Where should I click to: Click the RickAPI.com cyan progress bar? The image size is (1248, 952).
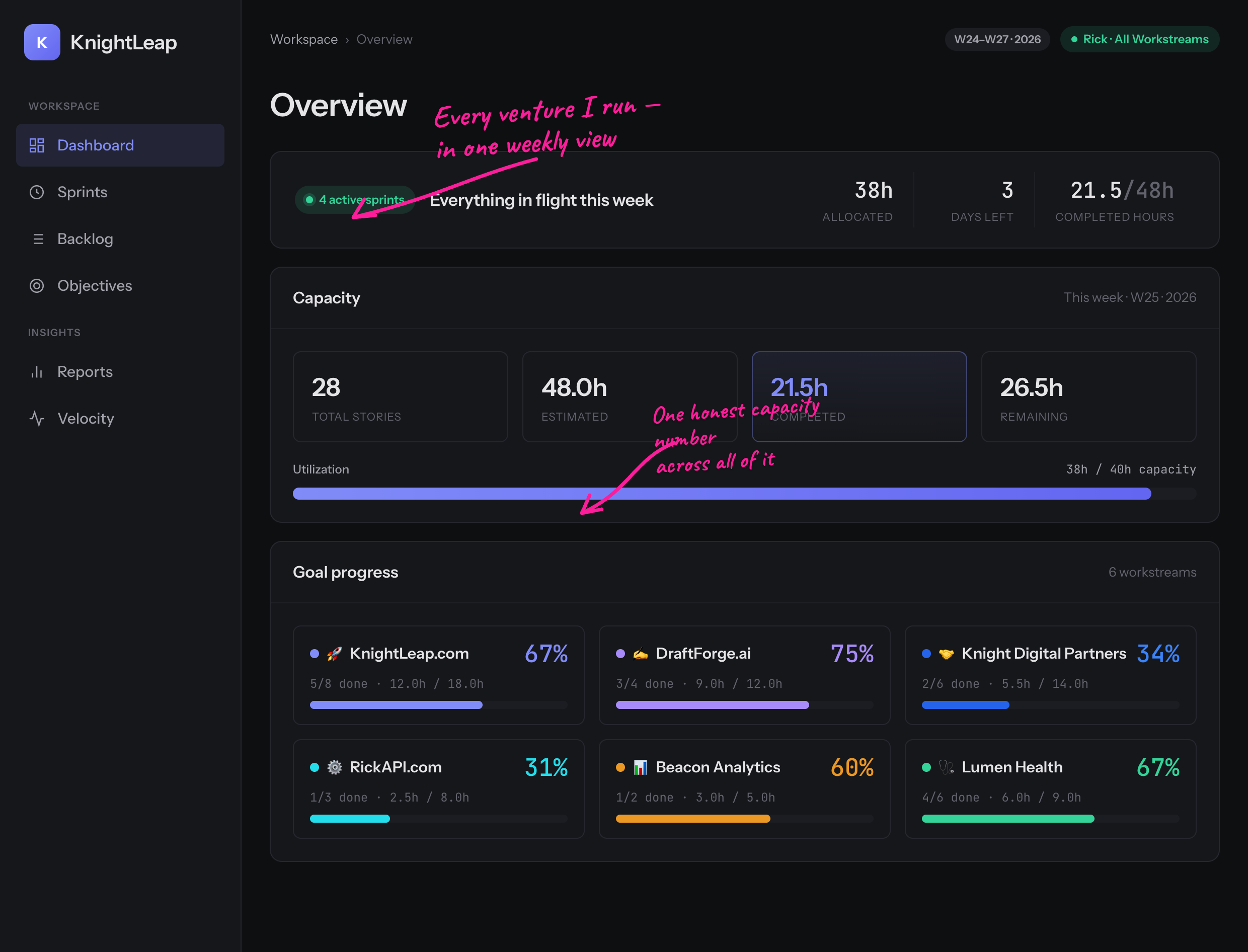tap(439, 819)
